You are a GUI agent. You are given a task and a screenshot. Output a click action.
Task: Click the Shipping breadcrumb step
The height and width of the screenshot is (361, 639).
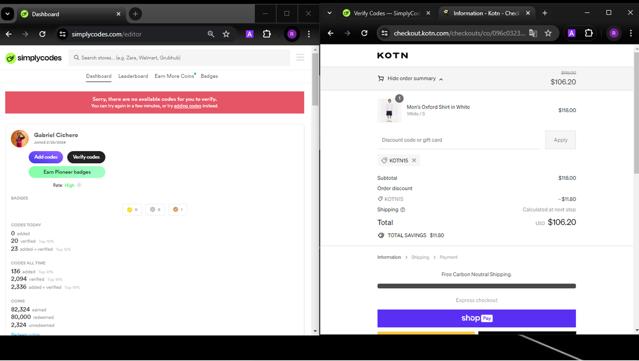[420, 257]
